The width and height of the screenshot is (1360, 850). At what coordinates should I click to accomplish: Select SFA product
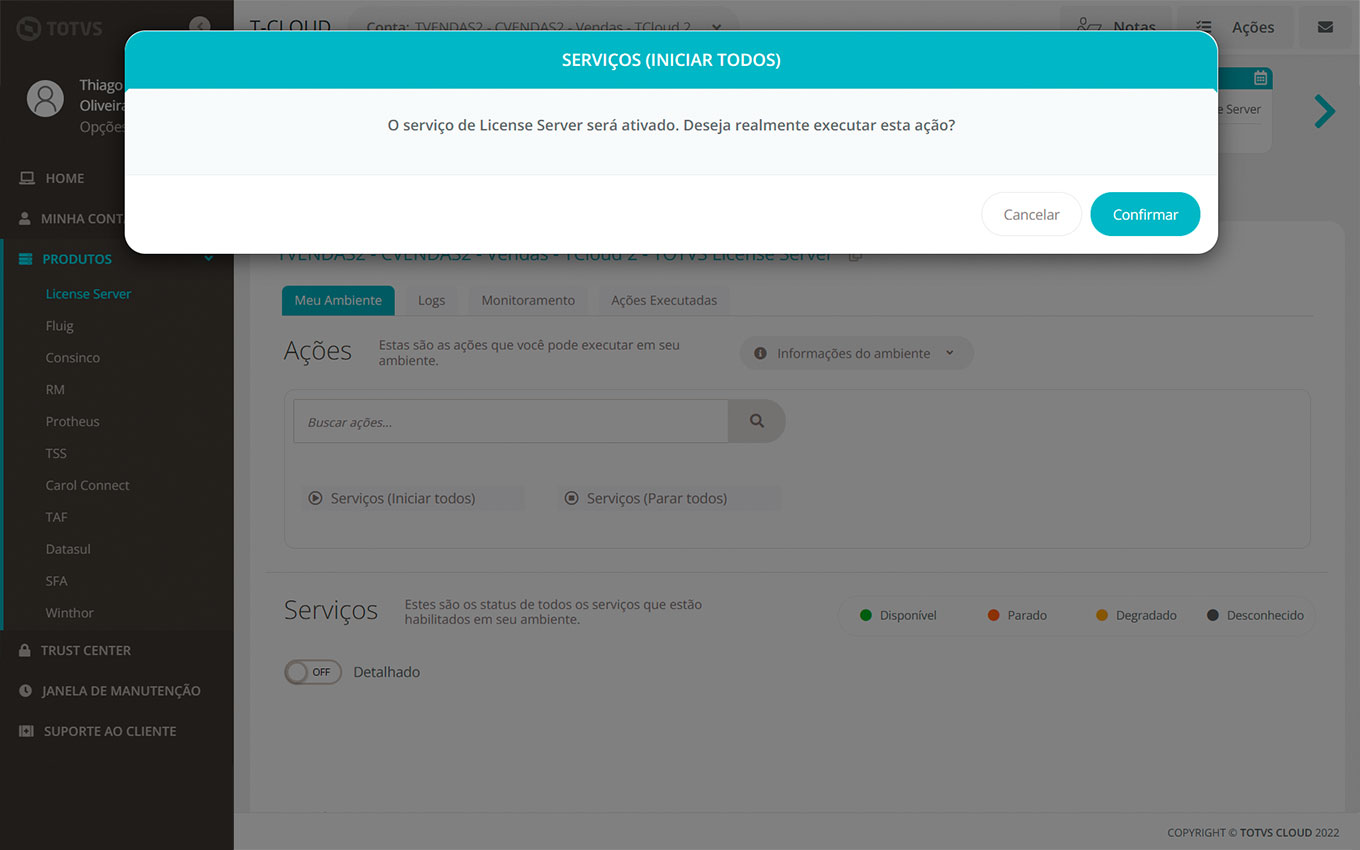(56, 581)
